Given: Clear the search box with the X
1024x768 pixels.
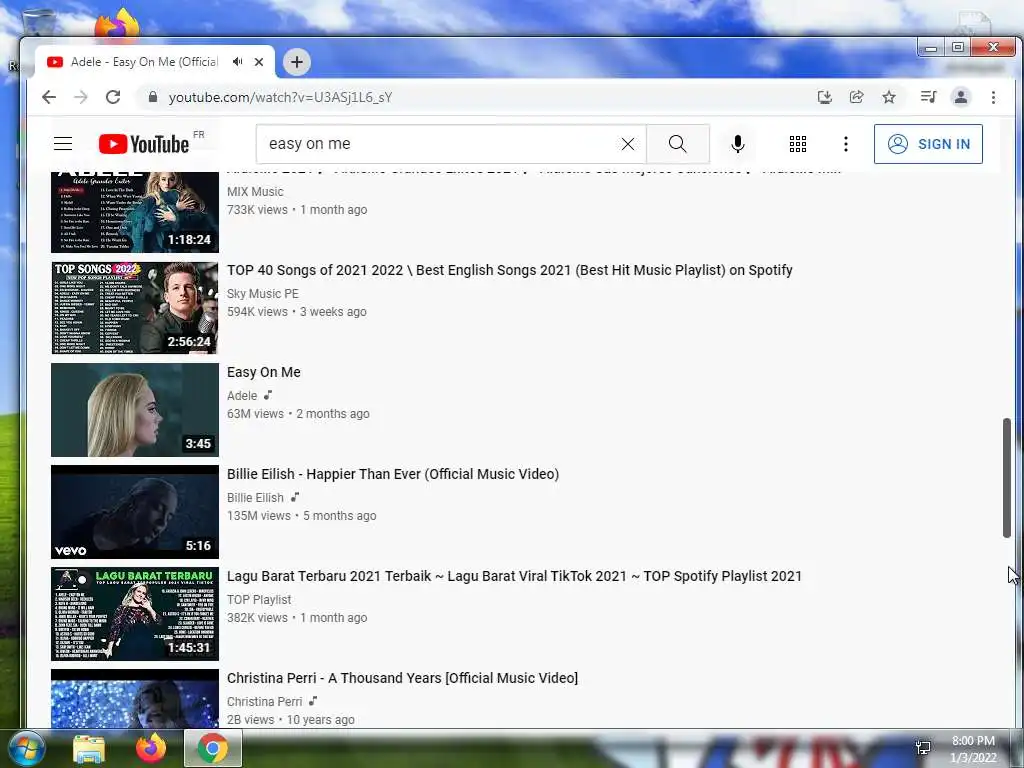Looking at the screenshot, I should (x=628, y=144).
